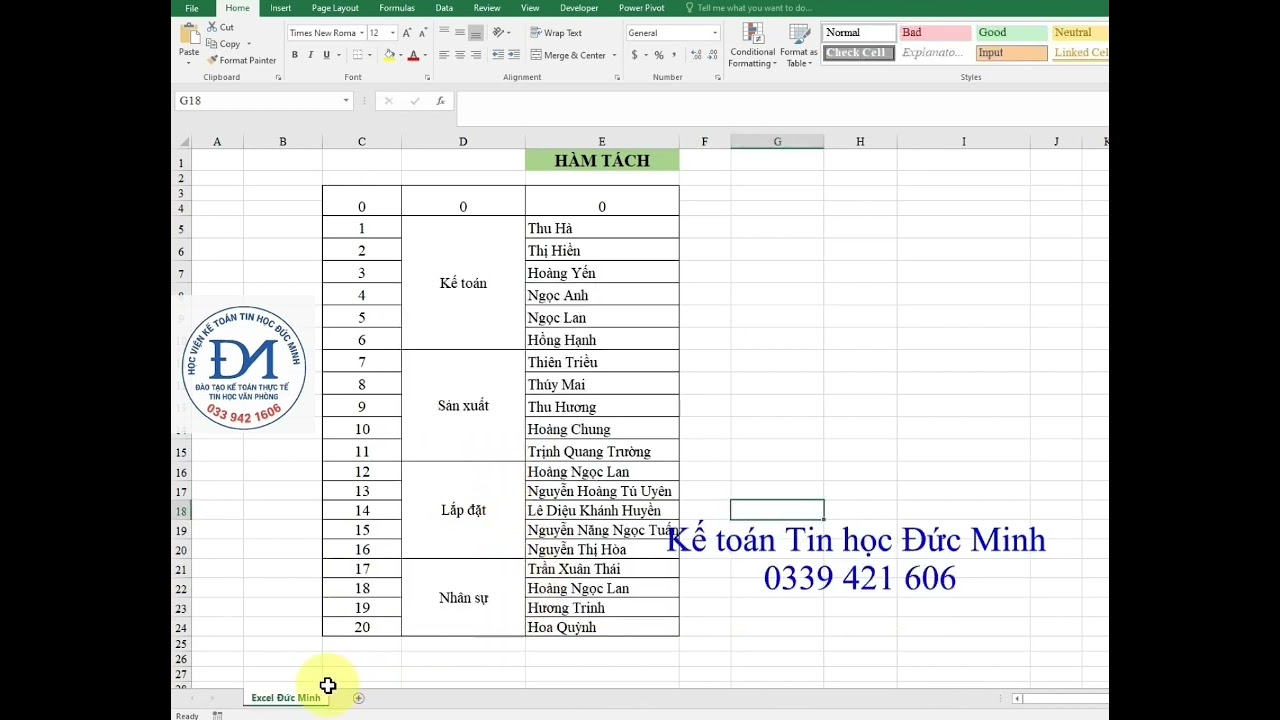This screenshot has height=720, width=1280.
Task: Apply the Normal cell style
Action: click(859, 33)
